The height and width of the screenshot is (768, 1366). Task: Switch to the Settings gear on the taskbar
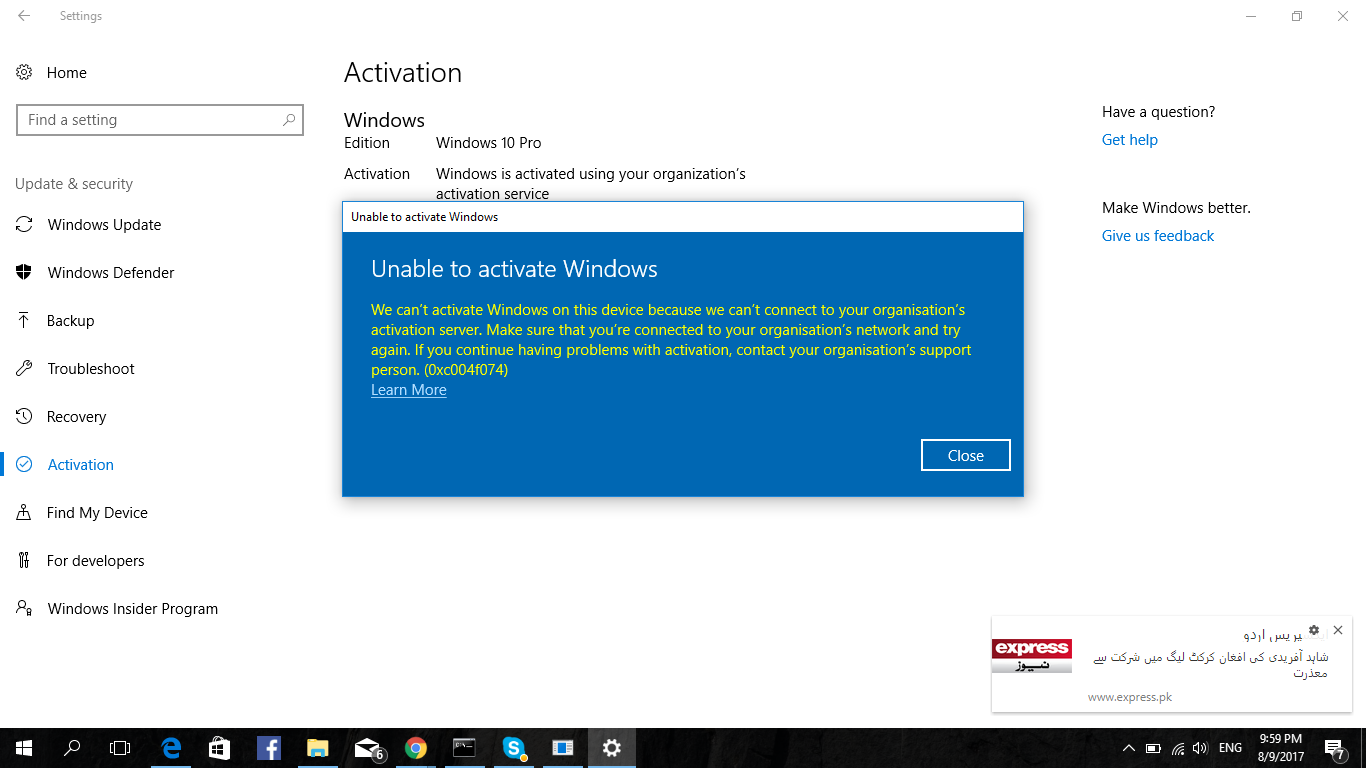(612, 748)
